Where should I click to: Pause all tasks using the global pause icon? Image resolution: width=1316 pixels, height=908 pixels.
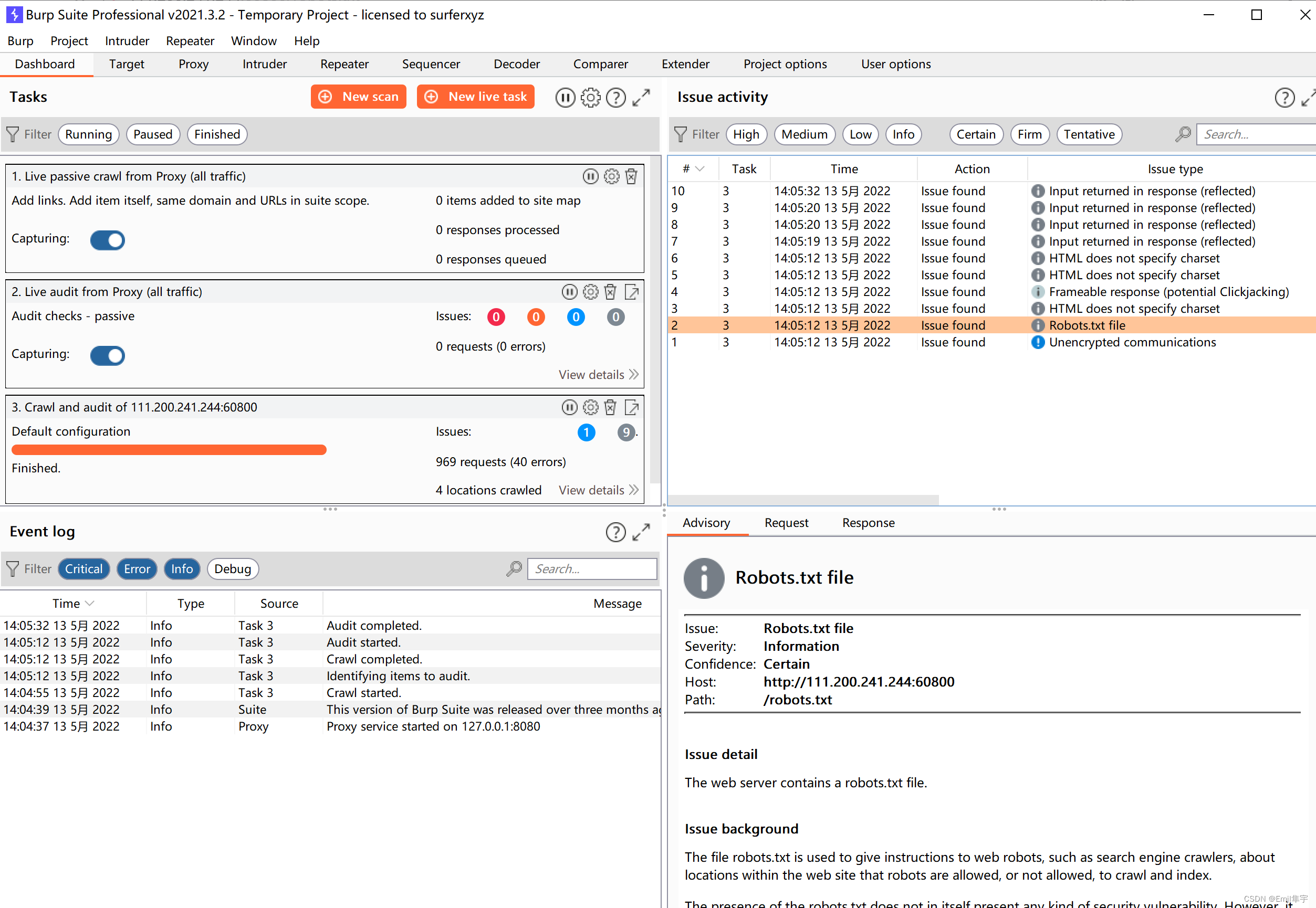point(565,97)
